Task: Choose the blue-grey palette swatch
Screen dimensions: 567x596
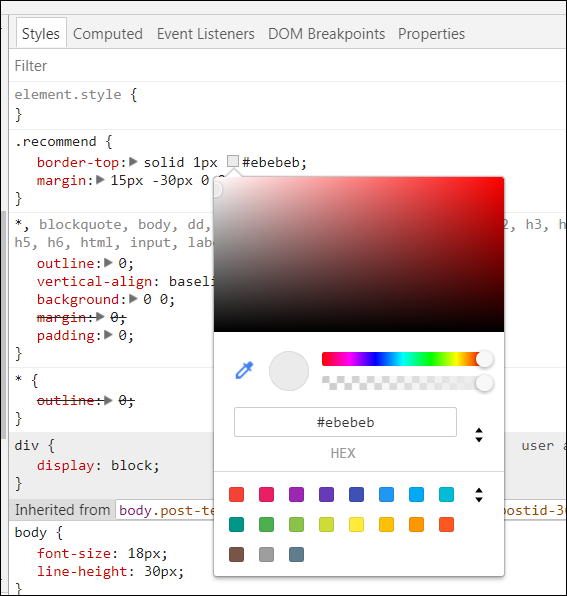Action: pyautogui.click(x=296, y=555)
